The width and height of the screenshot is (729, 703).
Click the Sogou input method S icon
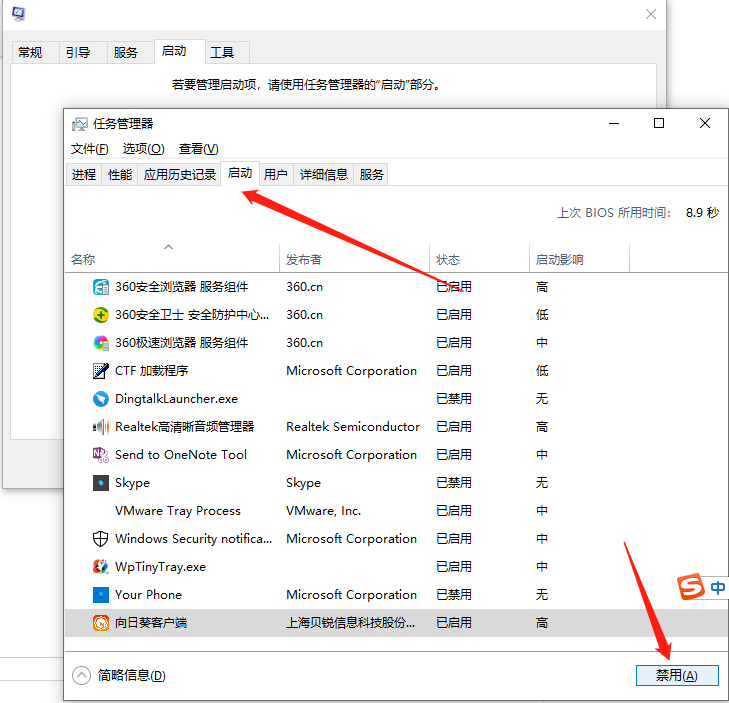[691, 586]
